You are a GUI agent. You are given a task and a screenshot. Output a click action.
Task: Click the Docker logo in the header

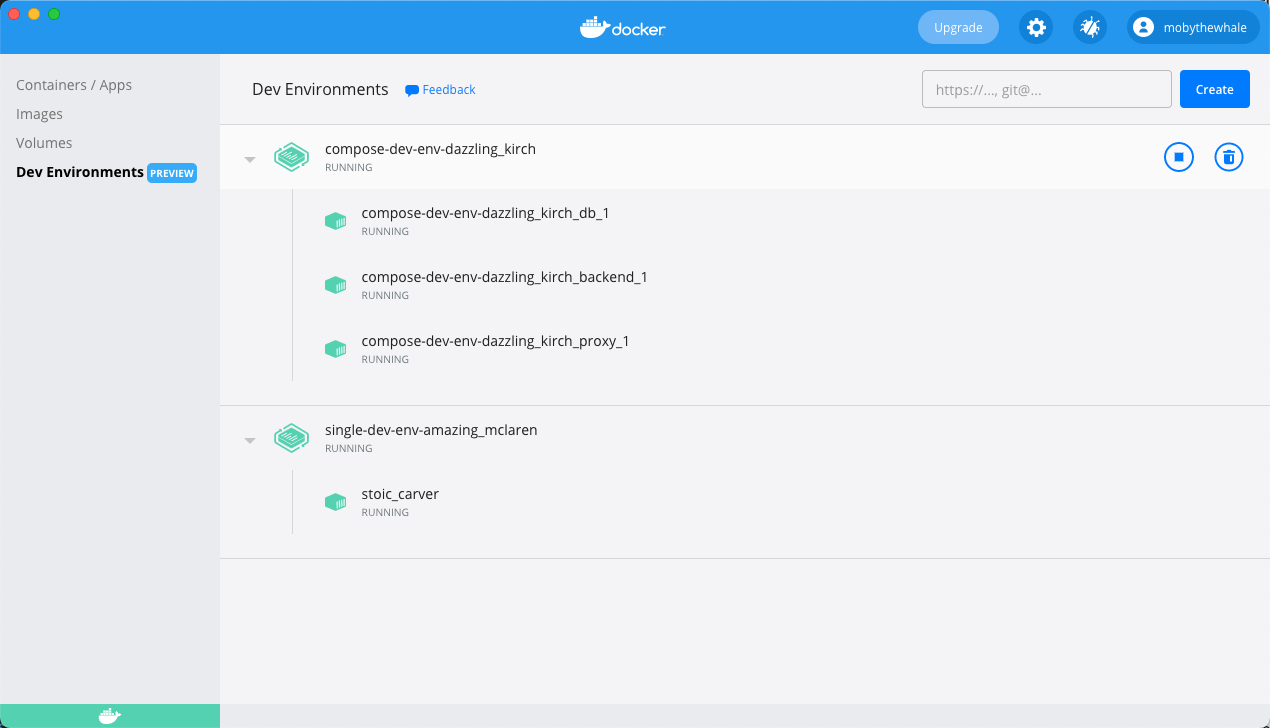622,28
